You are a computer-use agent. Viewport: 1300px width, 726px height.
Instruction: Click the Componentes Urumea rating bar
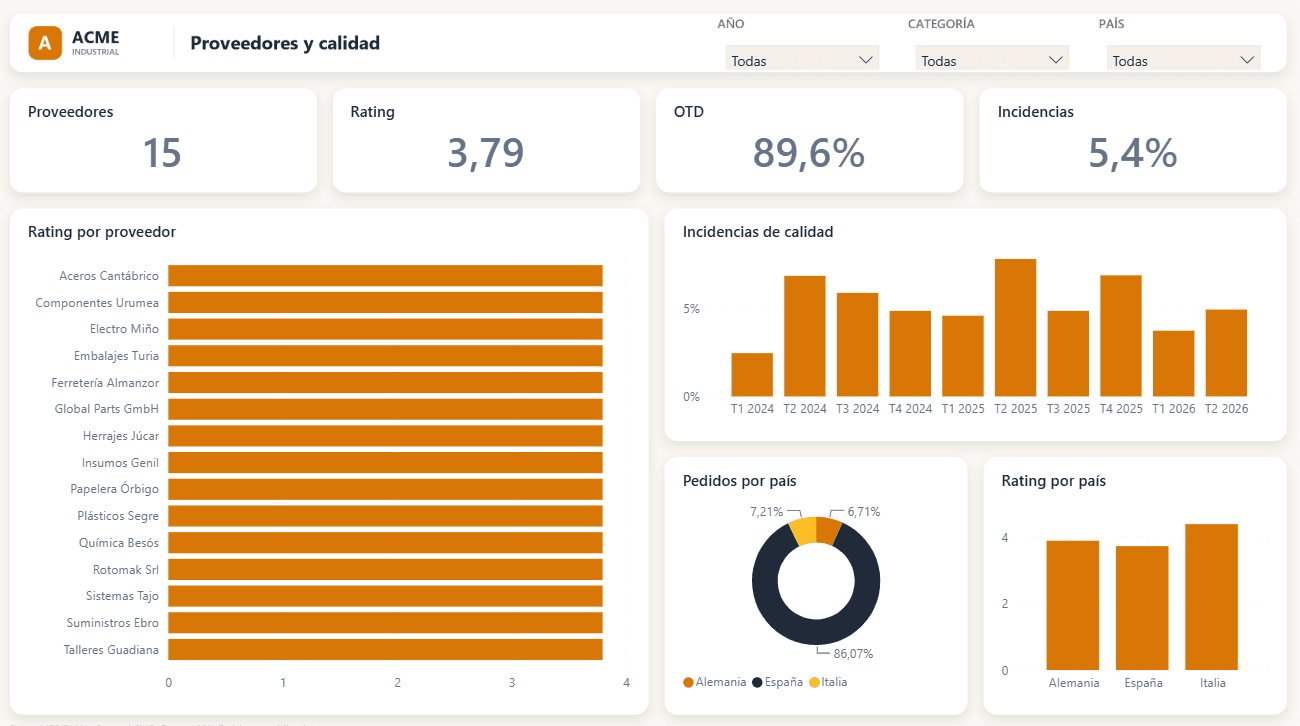coord(385,302)
